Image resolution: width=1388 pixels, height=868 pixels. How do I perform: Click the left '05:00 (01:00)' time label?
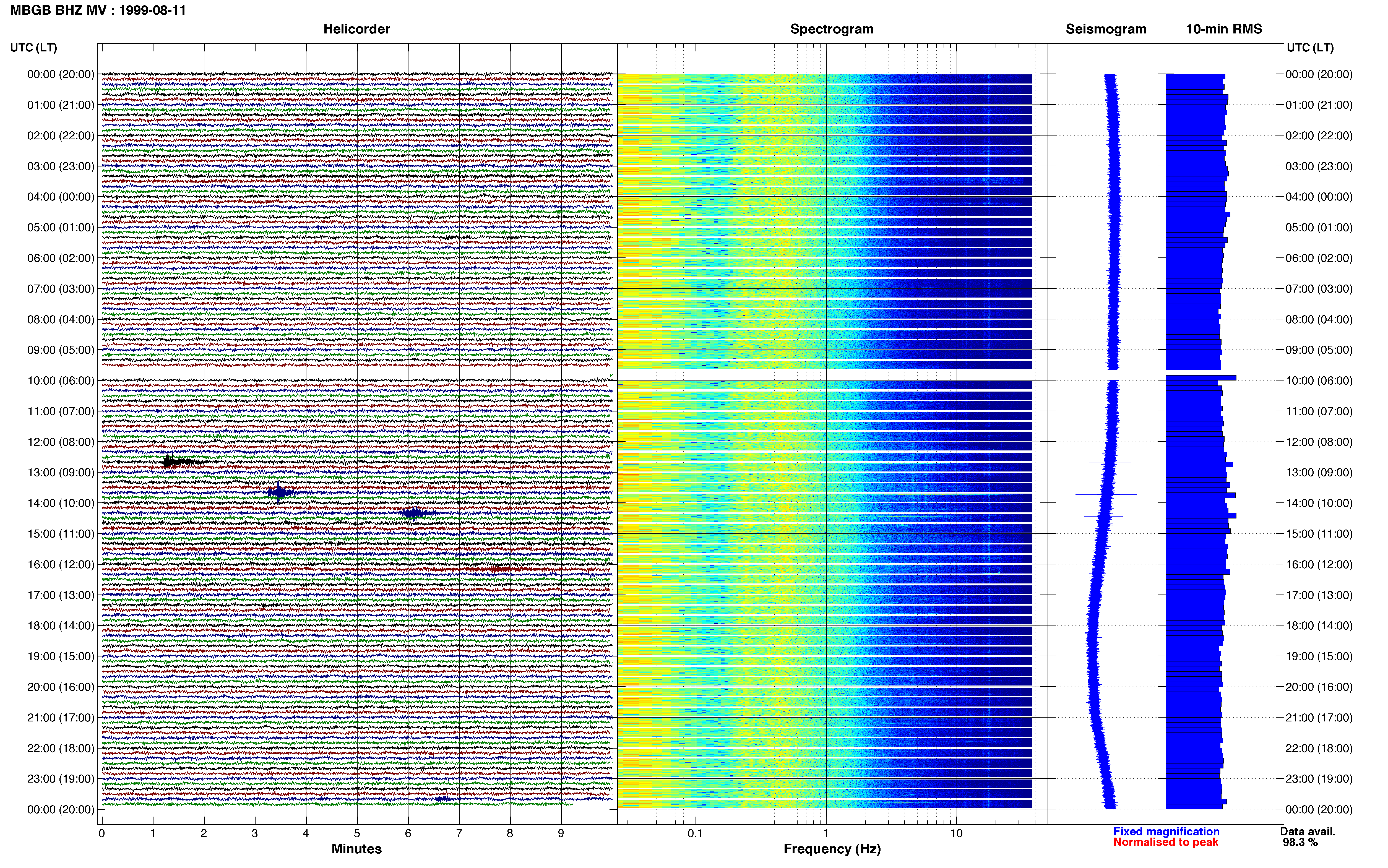[x=61, y=227]
